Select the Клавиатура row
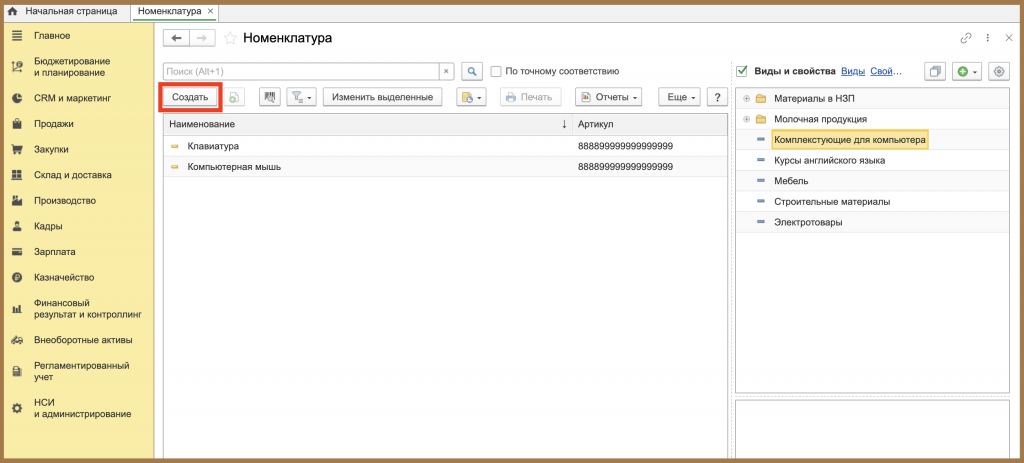 coord(445,146)
